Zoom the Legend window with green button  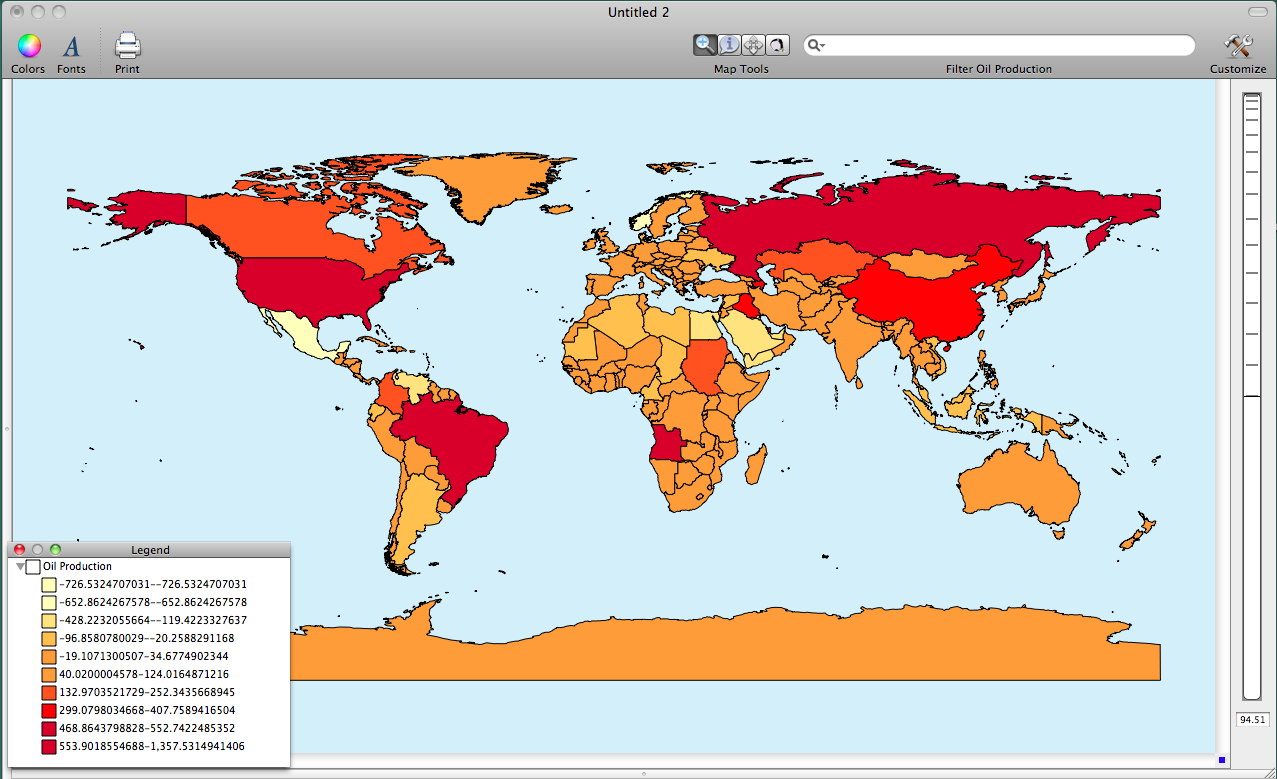[55, 550]
